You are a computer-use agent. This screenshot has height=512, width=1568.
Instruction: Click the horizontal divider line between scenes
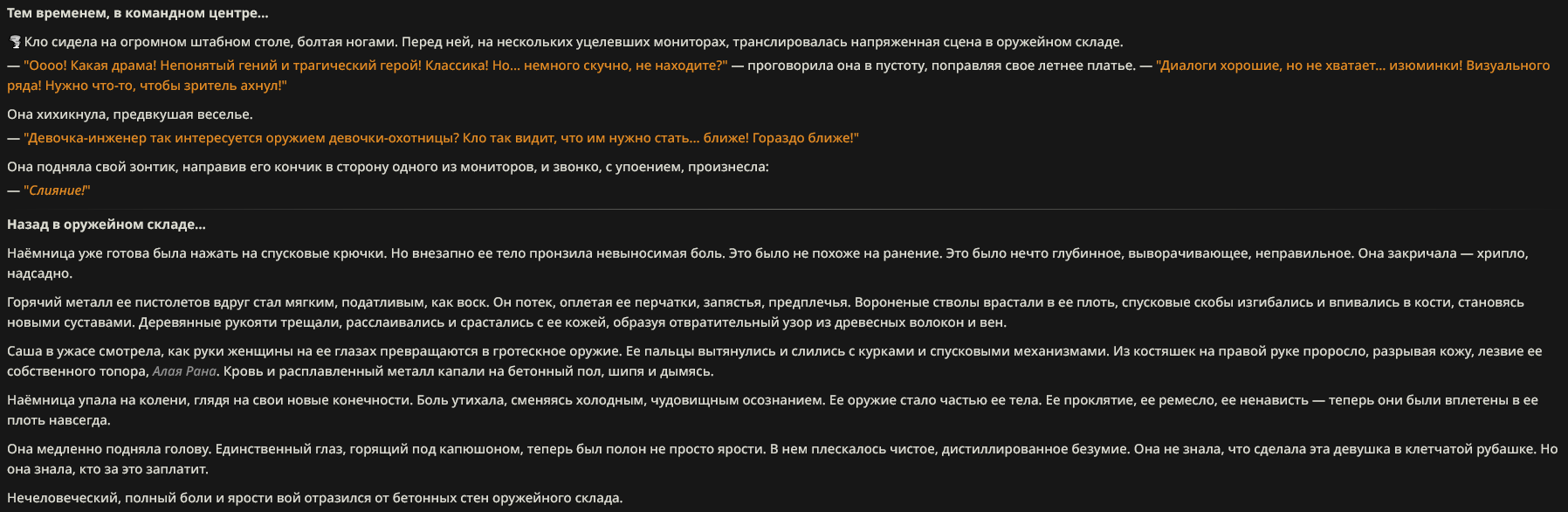point(784,209)
